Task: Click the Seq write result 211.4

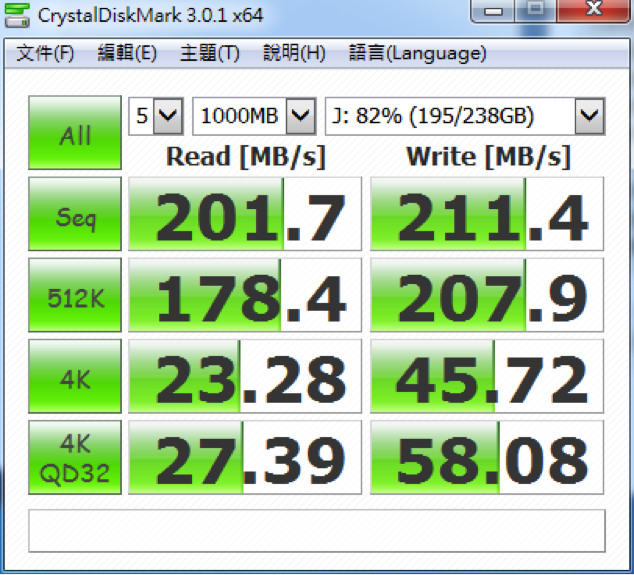Action: tap(487, 214)
